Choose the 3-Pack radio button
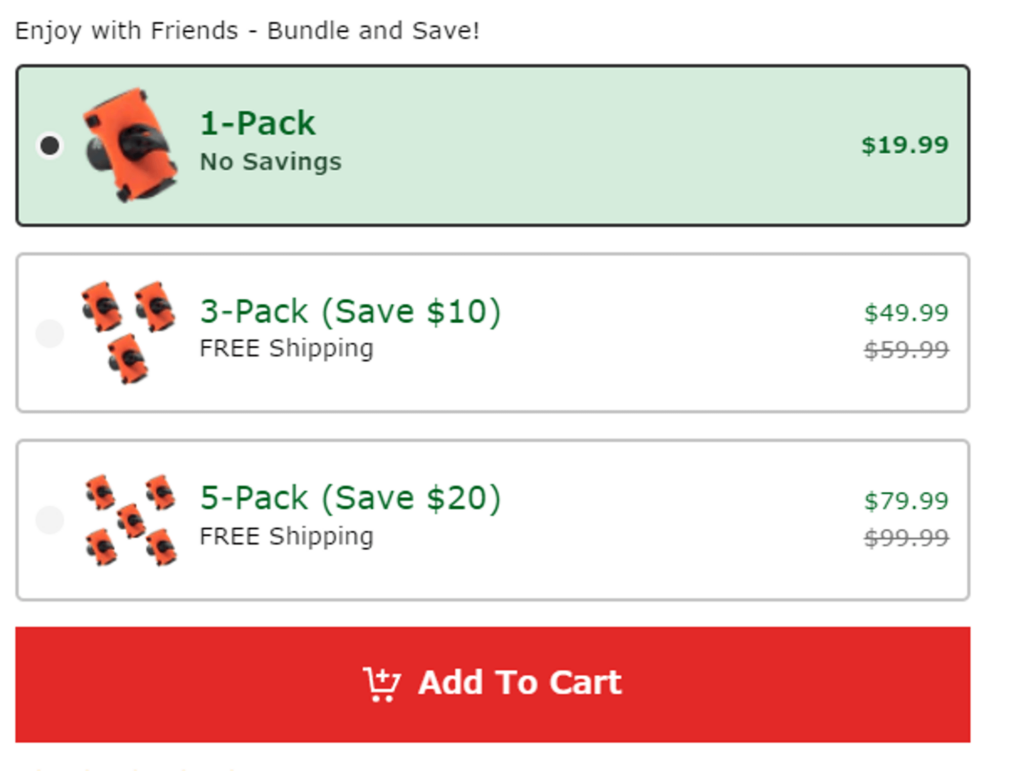This screenshot has width=1024, height=771. 49,333
